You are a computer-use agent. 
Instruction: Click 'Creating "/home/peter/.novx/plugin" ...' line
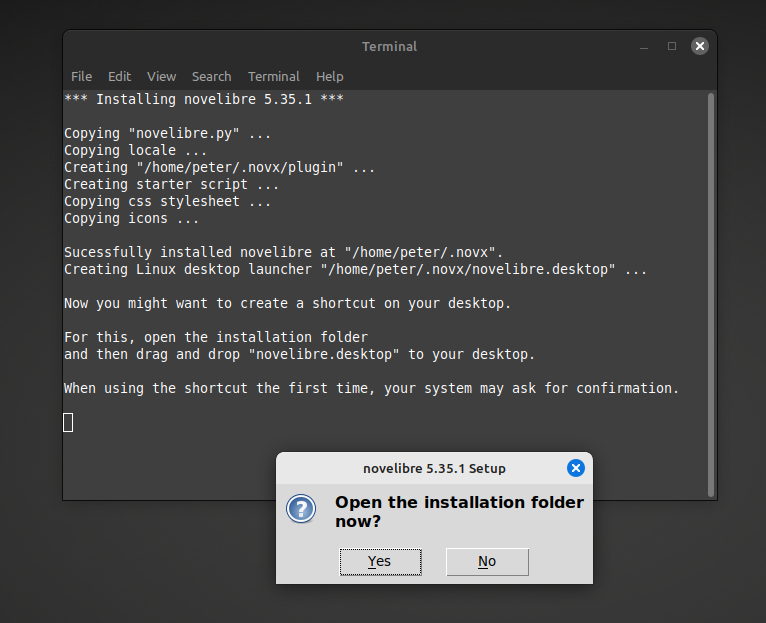[x=219, y=167]
